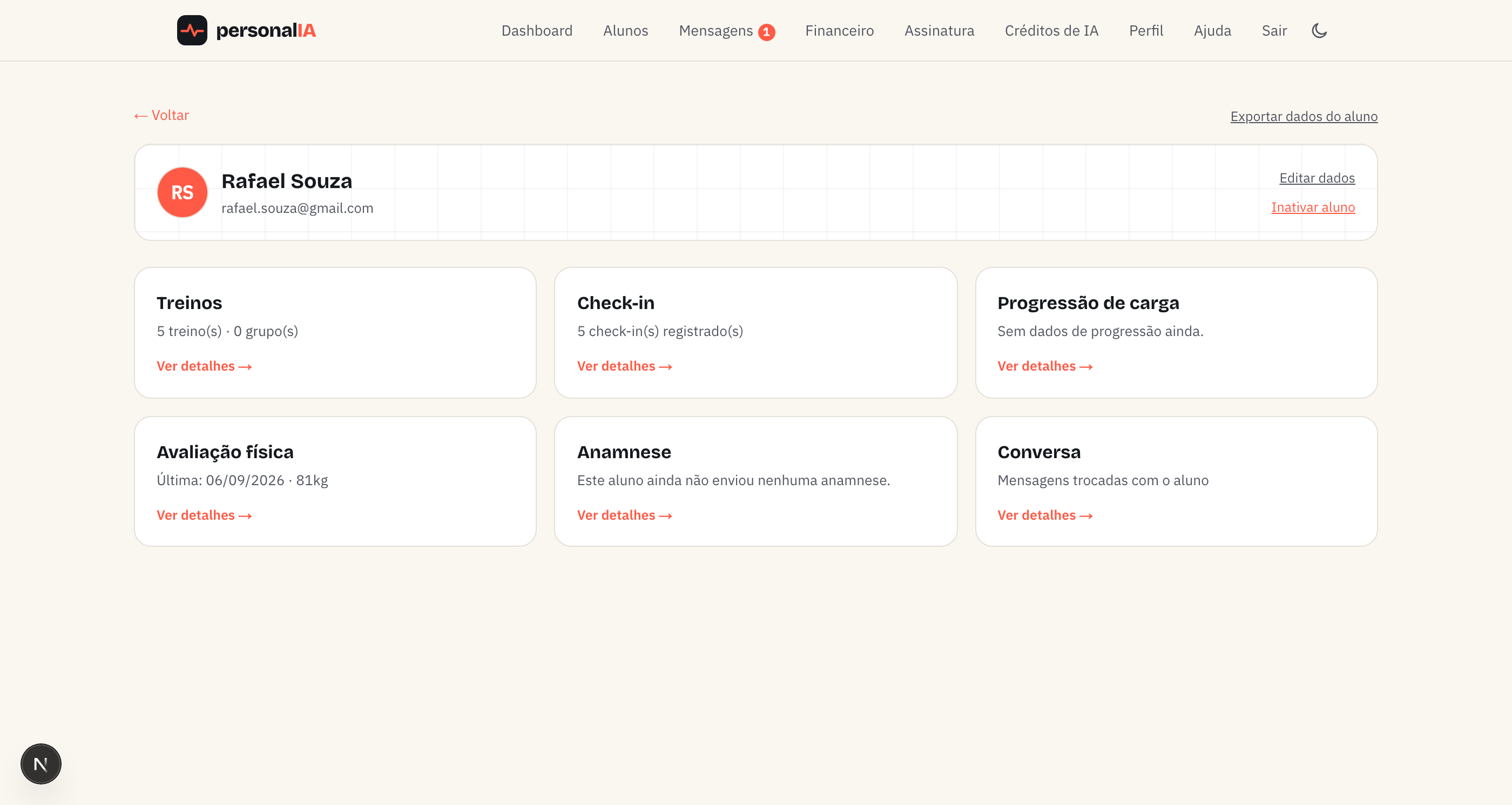Open the Next.js dev tools badge

[40, 764]
